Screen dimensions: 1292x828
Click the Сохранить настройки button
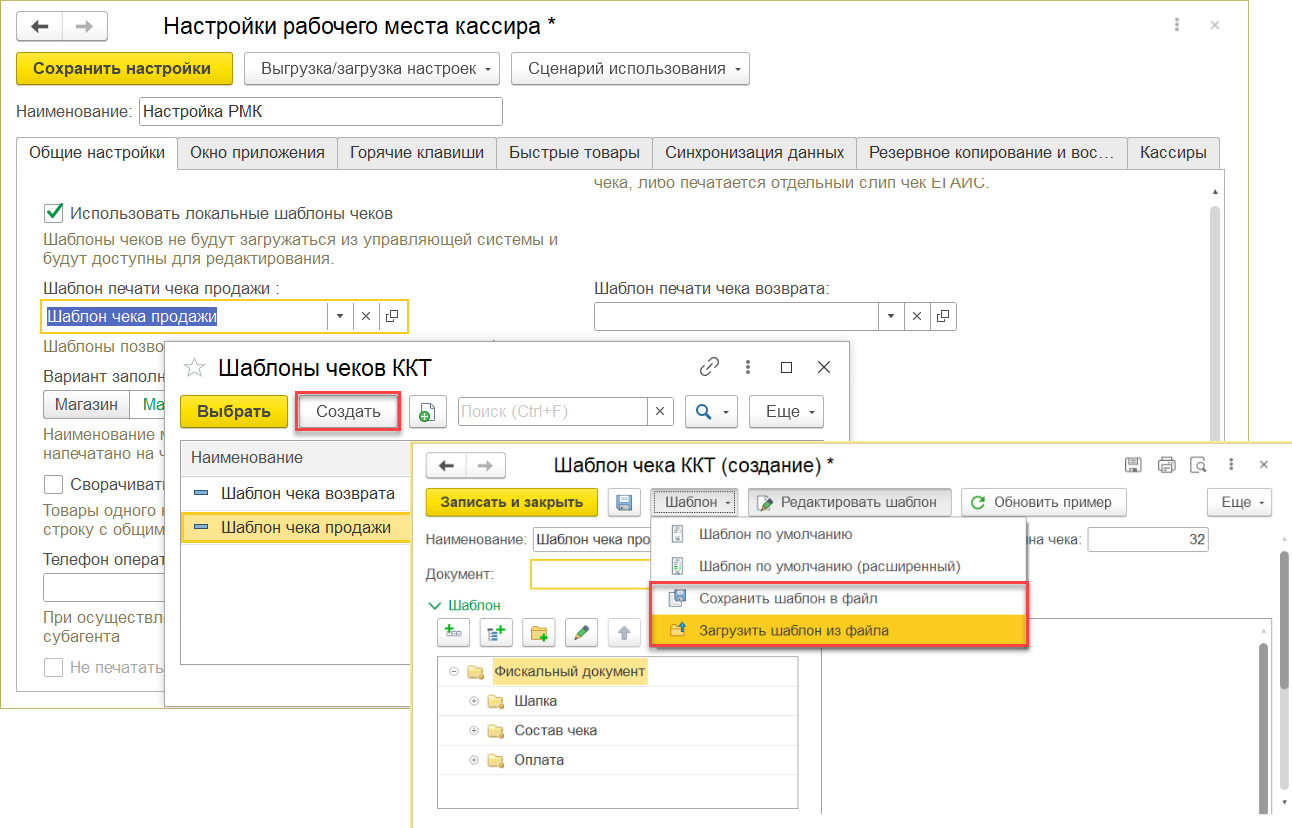click(123, 69)
